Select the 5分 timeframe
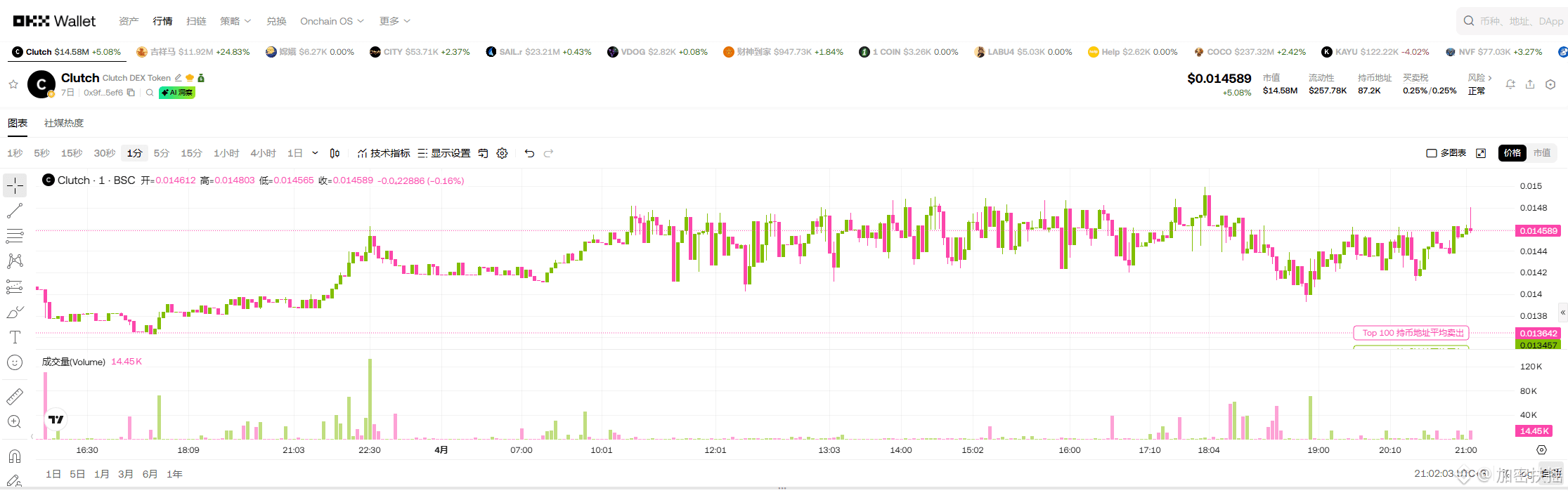The height and width of the screenshot is (493, 1568). (162, 153)
